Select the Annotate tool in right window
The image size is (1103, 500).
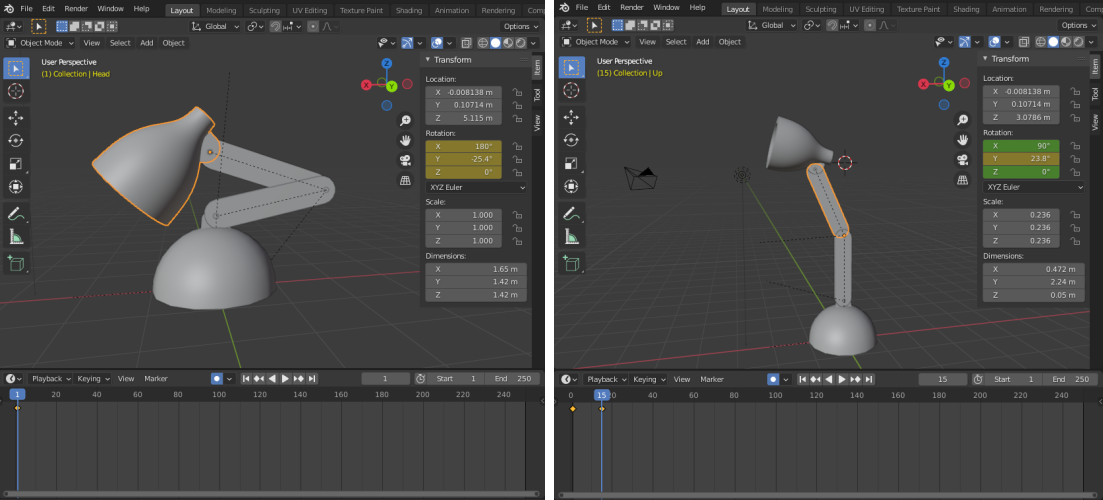tap(571, 213)
